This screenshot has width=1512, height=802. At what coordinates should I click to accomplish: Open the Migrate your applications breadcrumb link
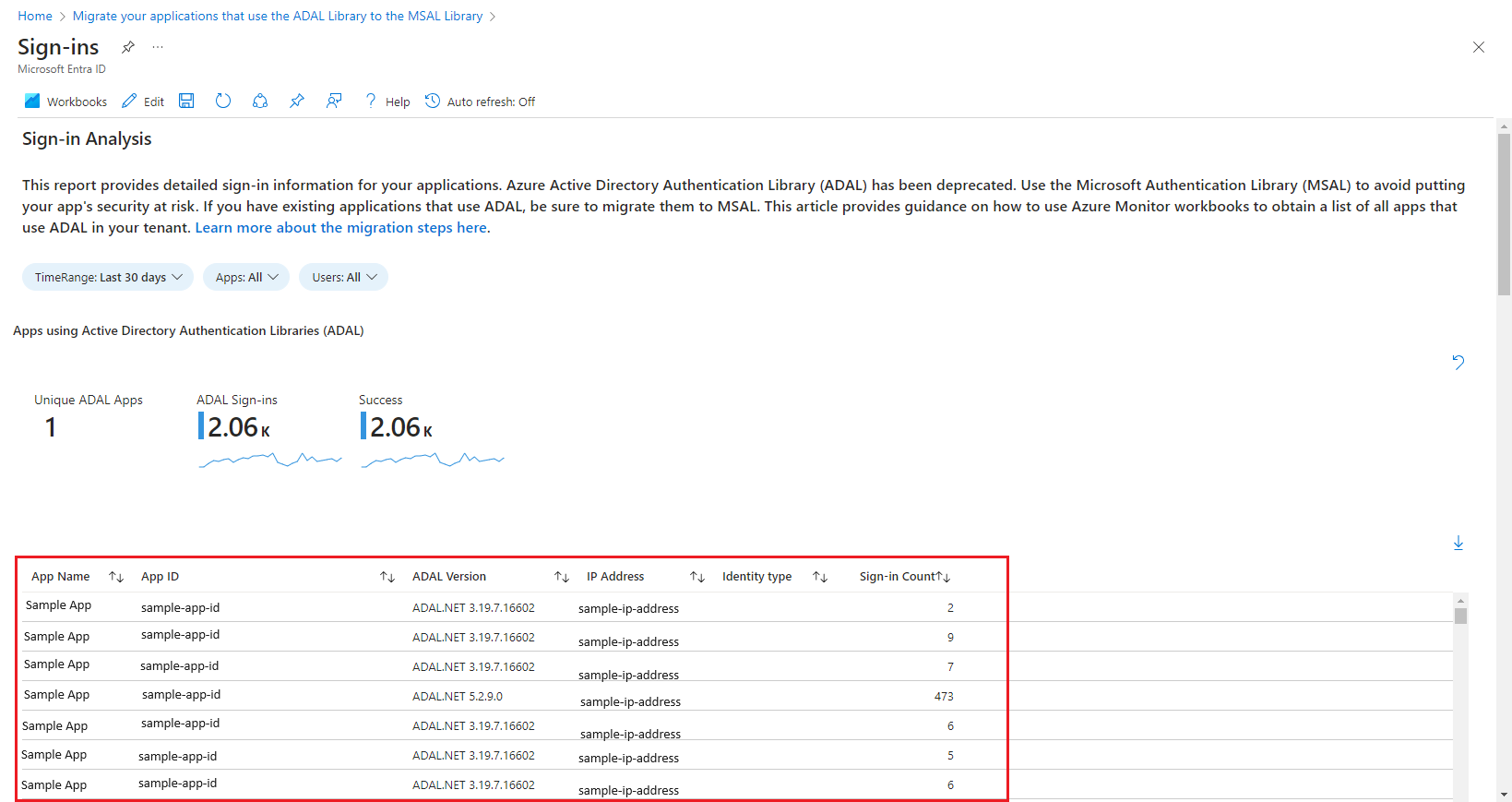[278, 16]
